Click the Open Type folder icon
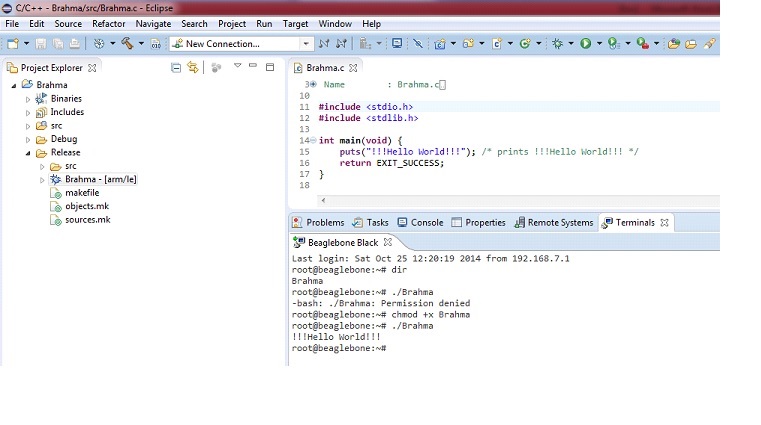The width and height of the screenshot is (761, 425). (674, 44)
